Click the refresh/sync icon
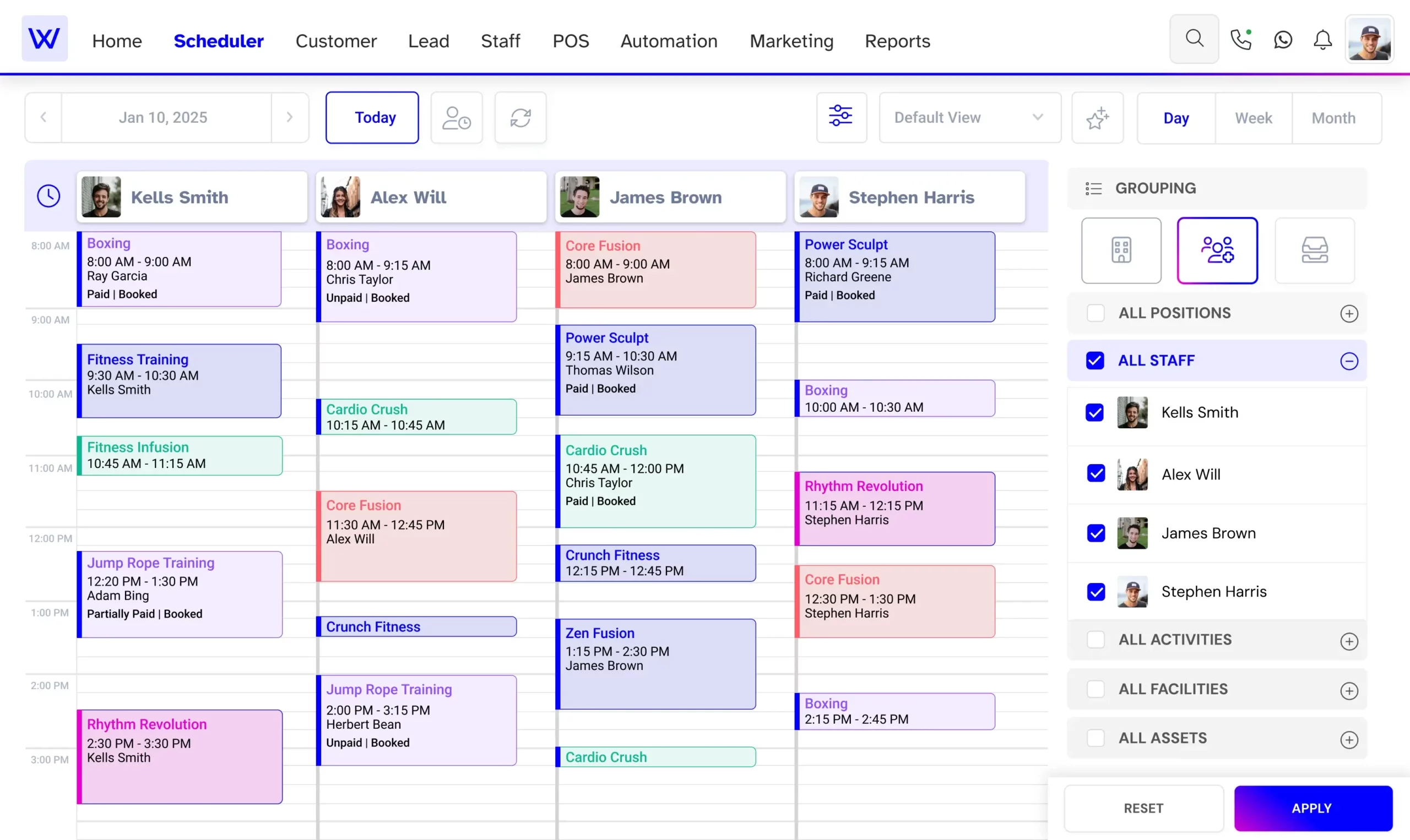 pos(521,117)
